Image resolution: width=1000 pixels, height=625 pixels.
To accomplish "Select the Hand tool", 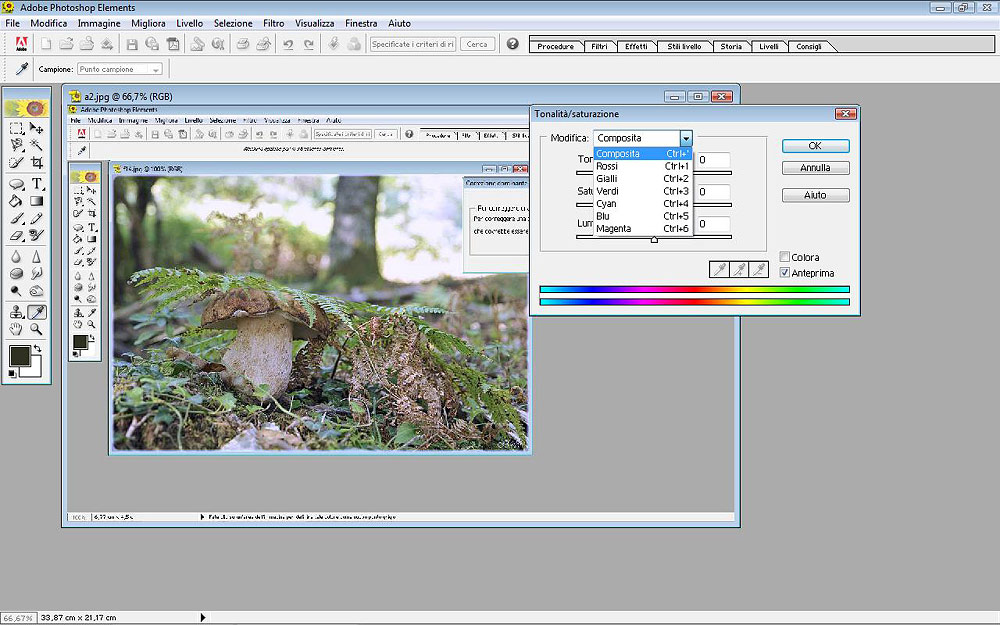I will [x=17, y=329].
